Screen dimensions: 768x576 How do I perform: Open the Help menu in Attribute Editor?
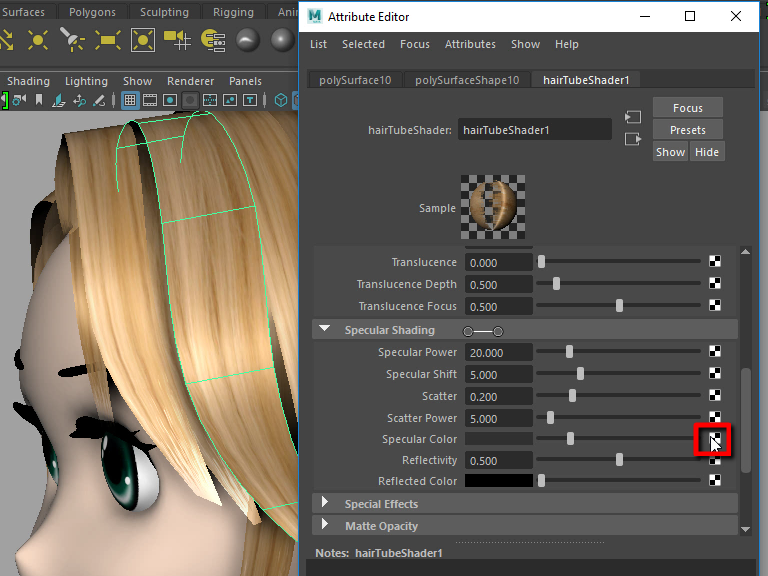pos(567,44)
